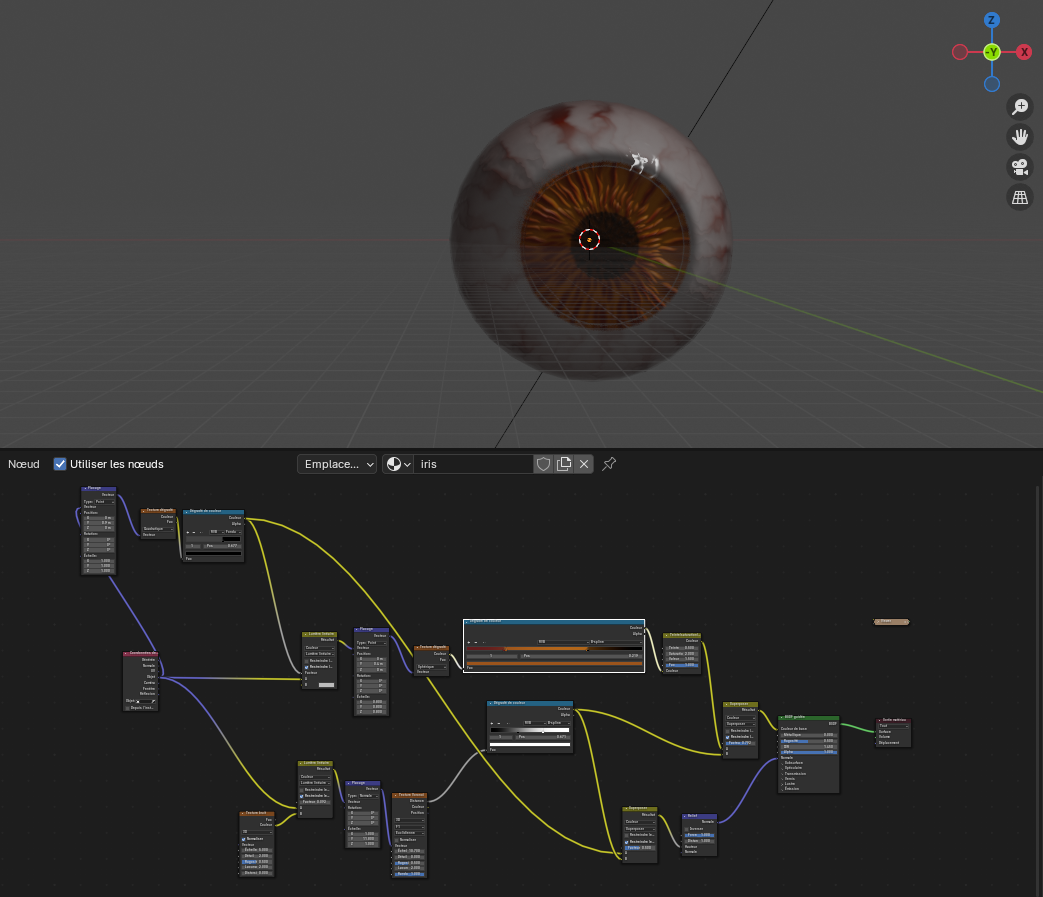Click the BSDF guidée node header
This screenshot has width=1043, height=897.
coord(808,716)
